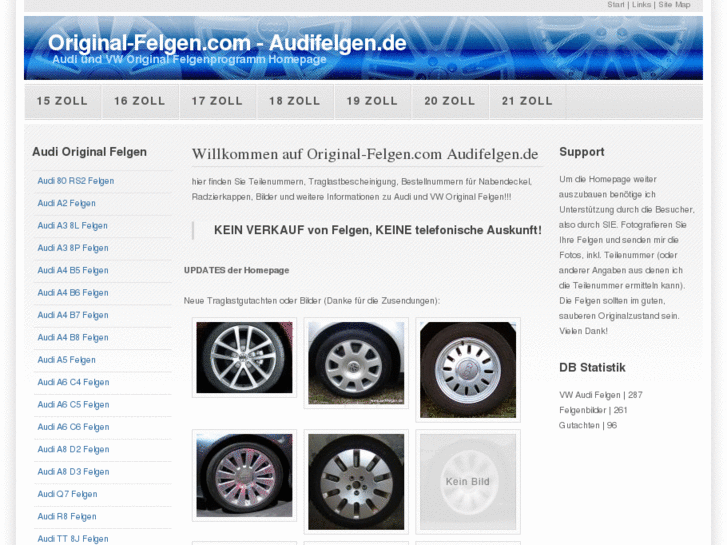View the VW hubcap wheel thumbnail

click(x=356, y=363)
